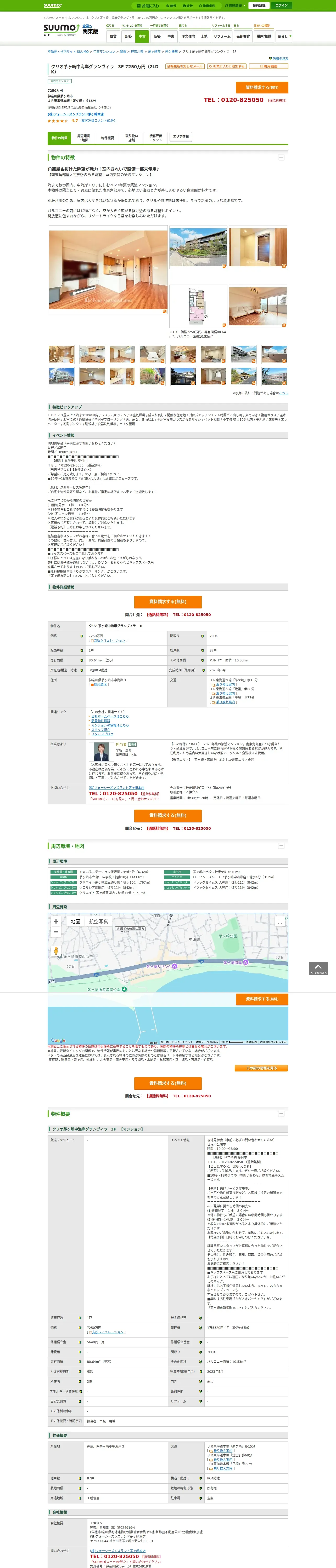
Task: Click the top 資料請求する(無料) button
Action: [x=262, y=88]
